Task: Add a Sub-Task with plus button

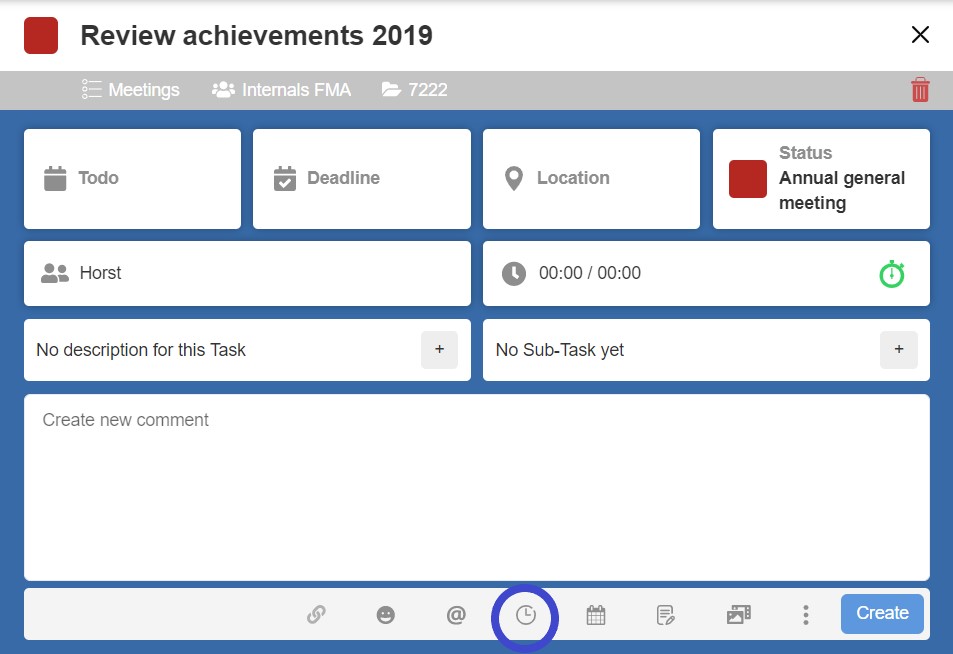Action: [899, 349]
